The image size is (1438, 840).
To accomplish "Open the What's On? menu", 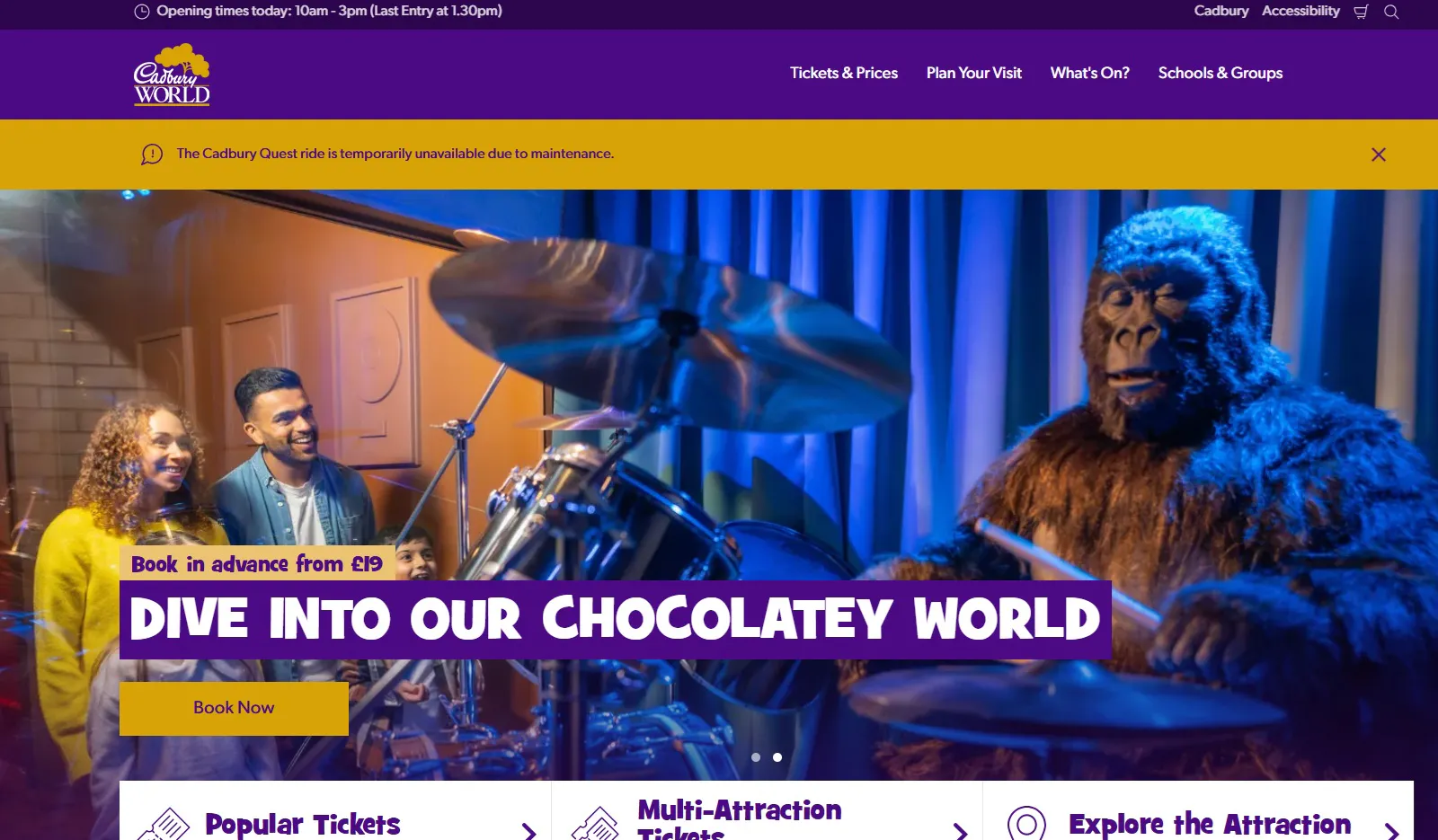I will pos(1090,74).
